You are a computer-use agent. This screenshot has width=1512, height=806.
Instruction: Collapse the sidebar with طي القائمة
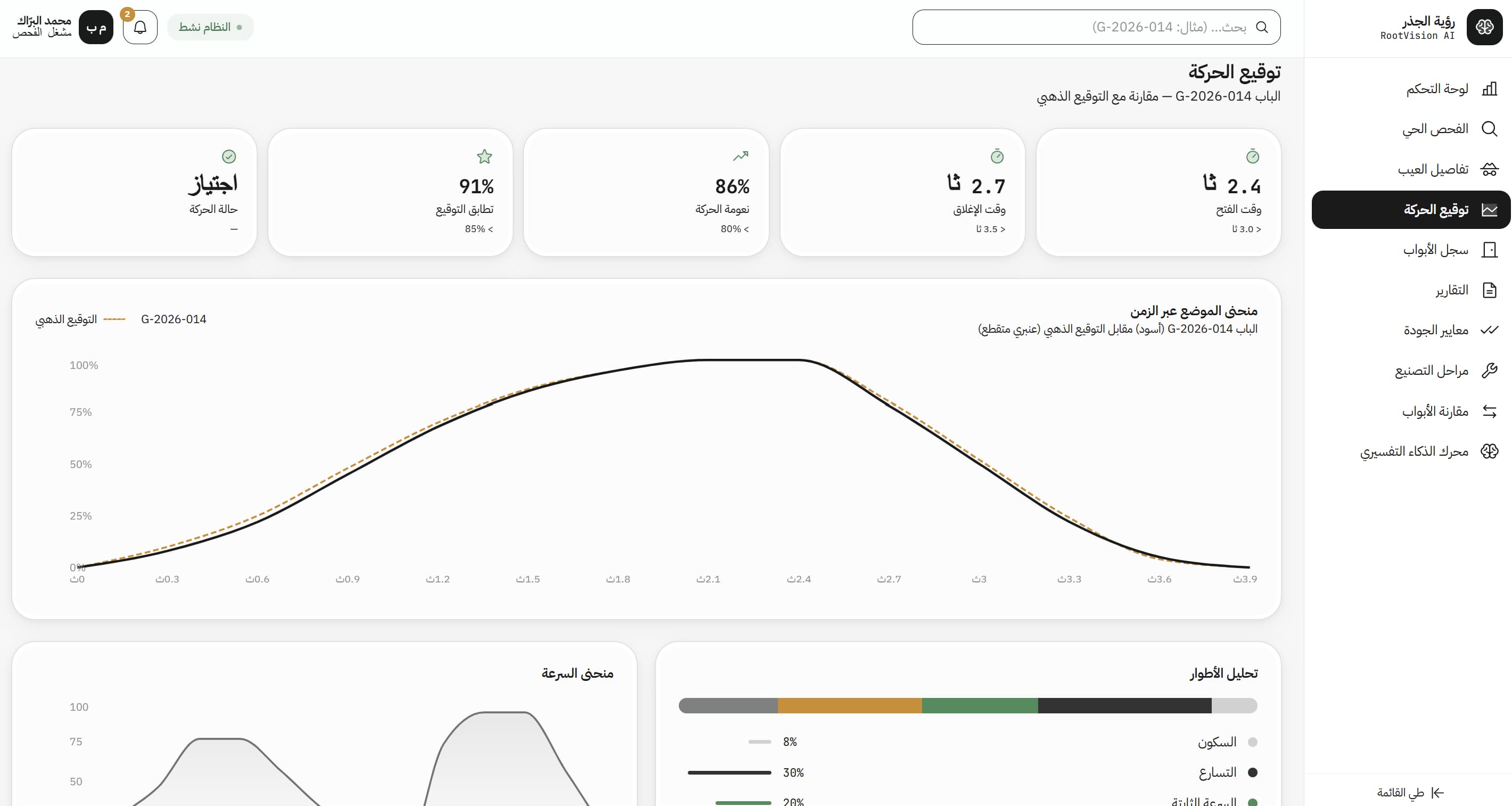click(1410, 793)
